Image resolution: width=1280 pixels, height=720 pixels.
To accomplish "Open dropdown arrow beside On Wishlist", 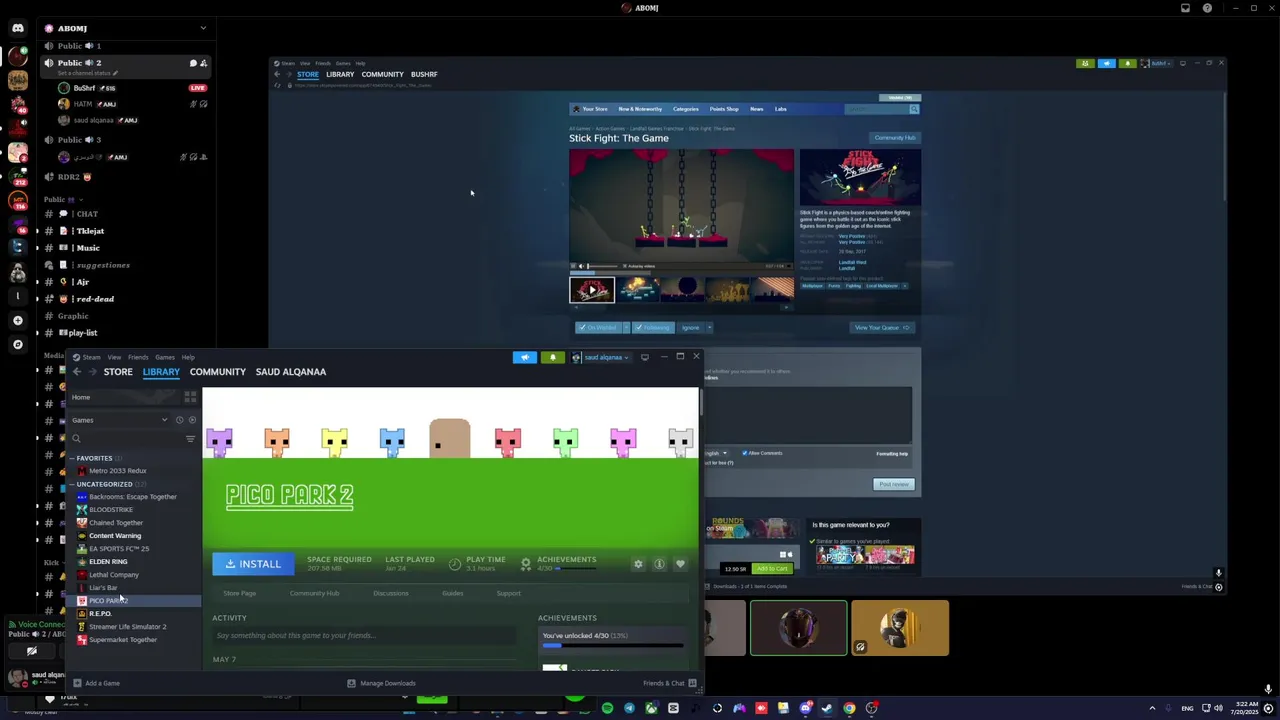I will [x=627, y=327].
